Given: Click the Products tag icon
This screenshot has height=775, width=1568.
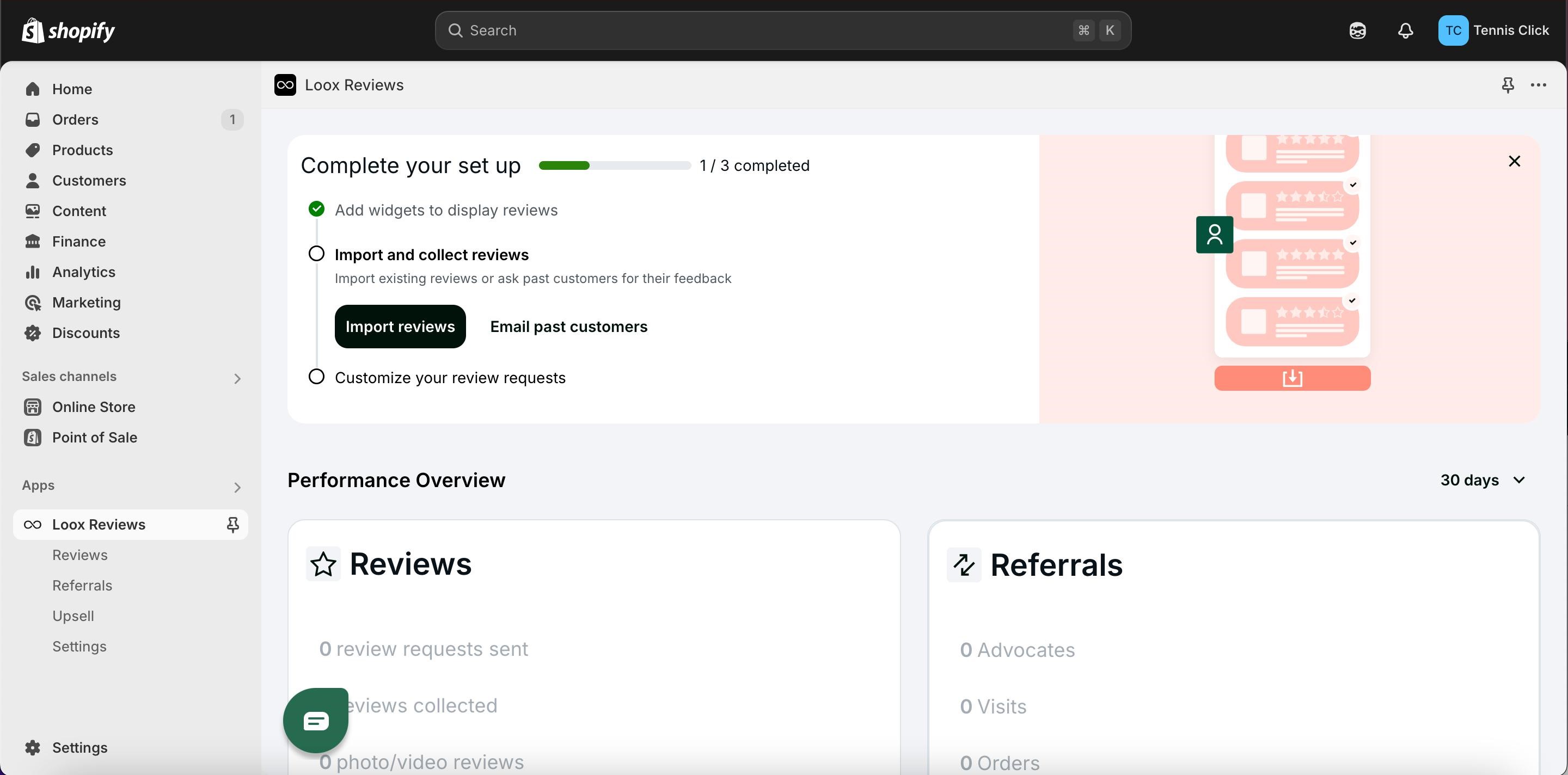Looking at the screenshot, I should click(x=33, y=150).
